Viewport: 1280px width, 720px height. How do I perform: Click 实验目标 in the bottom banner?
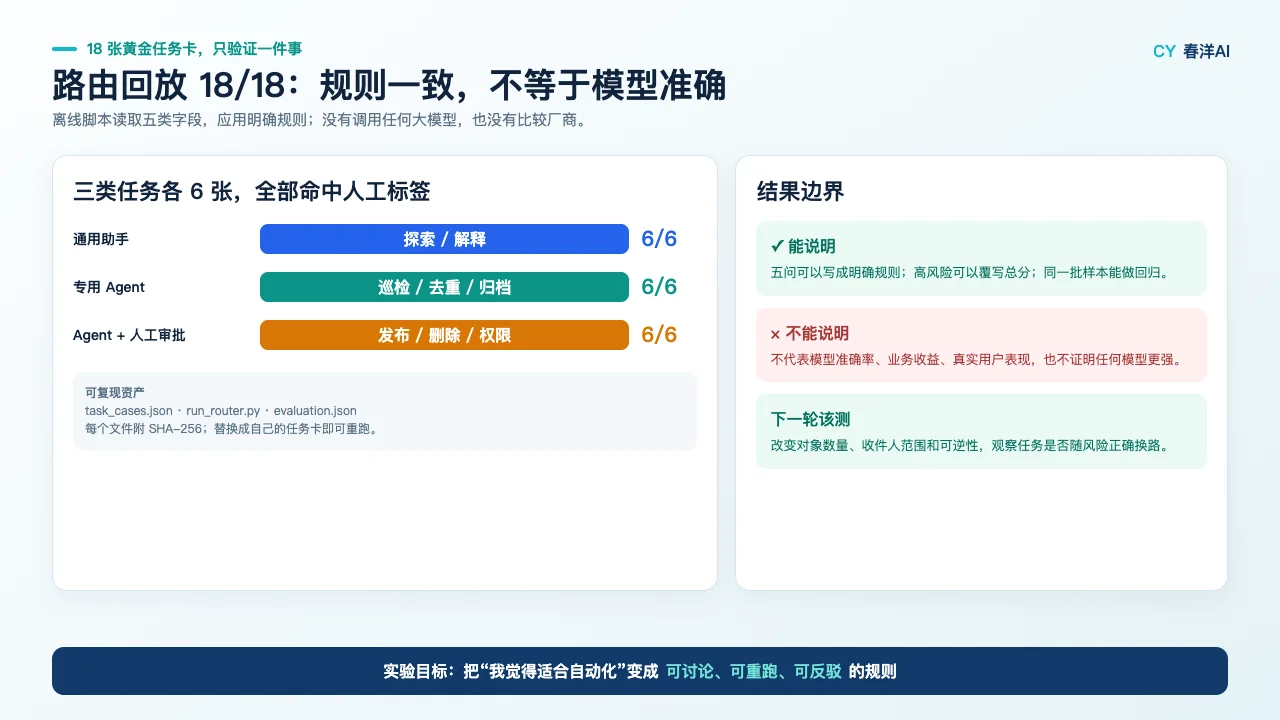coord(416,671)
